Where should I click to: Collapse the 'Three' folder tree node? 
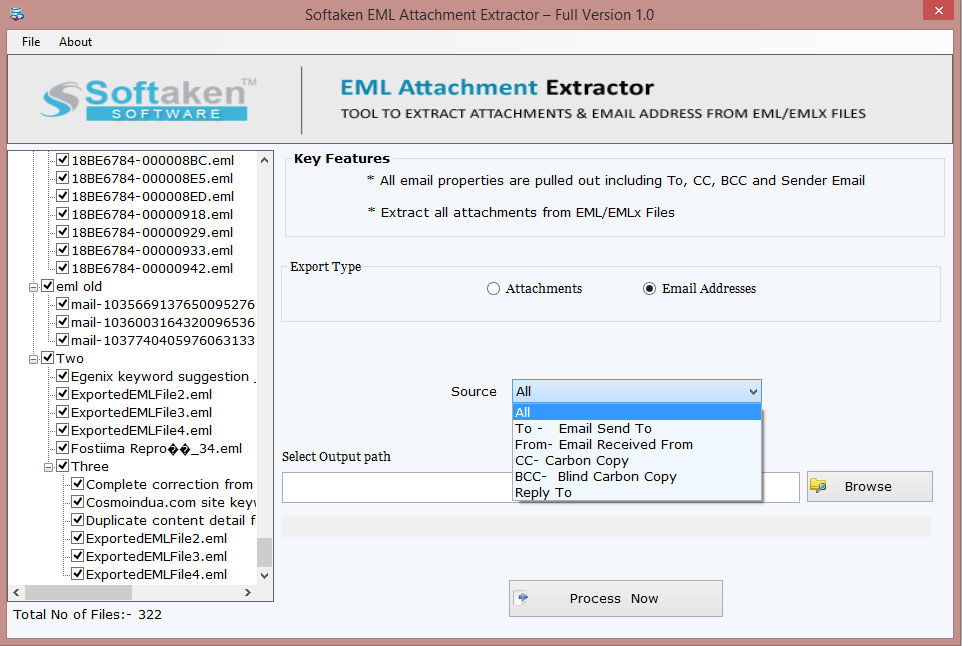pos(49,467)
